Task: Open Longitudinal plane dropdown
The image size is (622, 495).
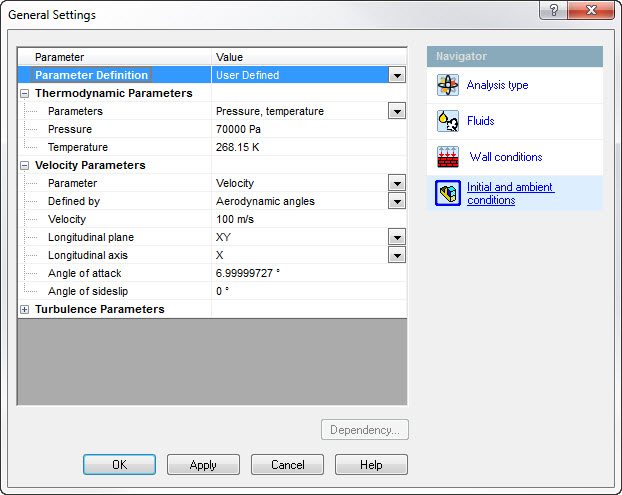Action: [397, 237]
